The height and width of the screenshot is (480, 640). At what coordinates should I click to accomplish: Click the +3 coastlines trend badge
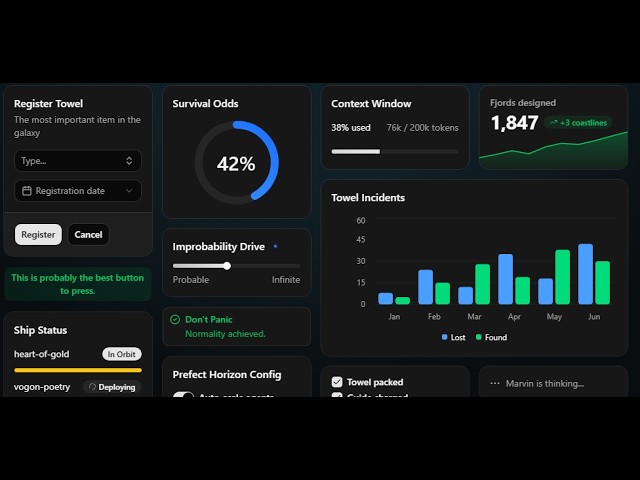tap(578, 123)
